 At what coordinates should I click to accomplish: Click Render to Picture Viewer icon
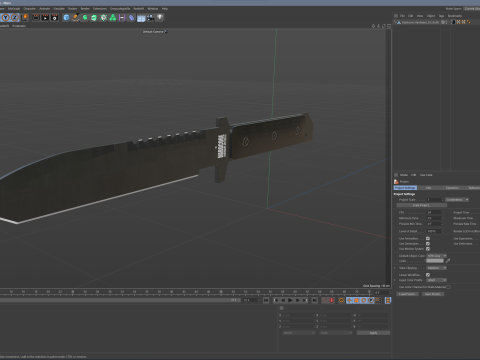coord(45,17)
